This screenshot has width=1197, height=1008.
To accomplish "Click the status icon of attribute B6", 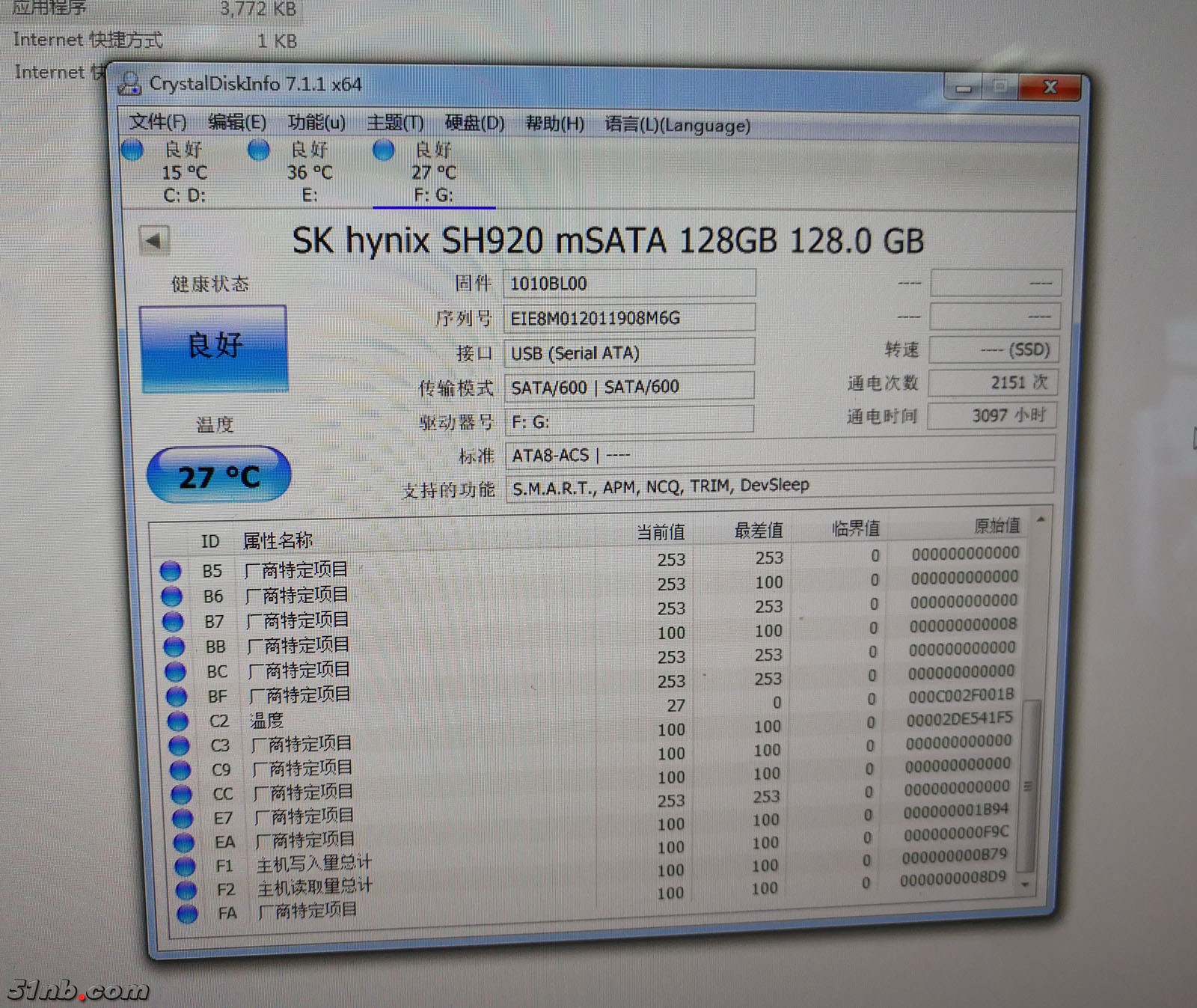I will tap(172, 596).
